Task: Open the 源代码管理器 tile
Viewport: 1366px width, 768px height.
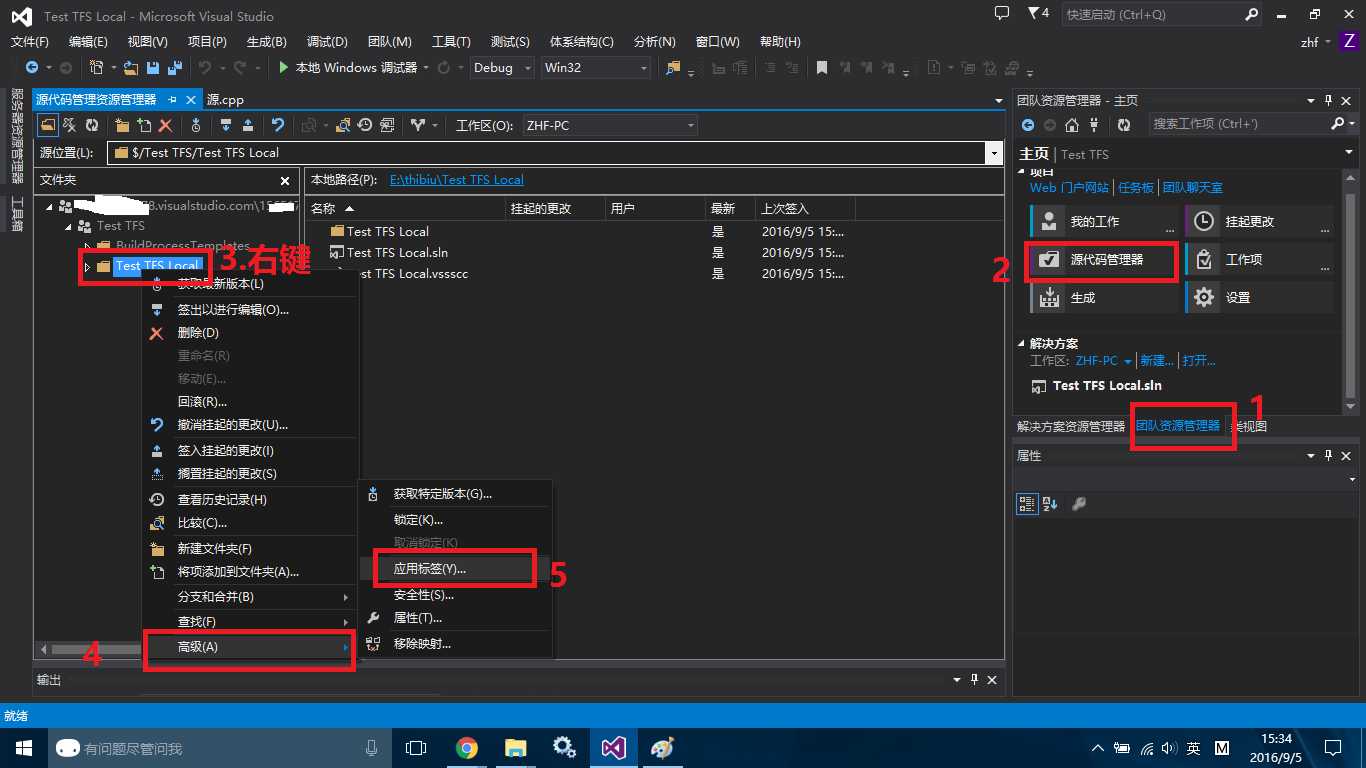Action: coord(1104,260)
